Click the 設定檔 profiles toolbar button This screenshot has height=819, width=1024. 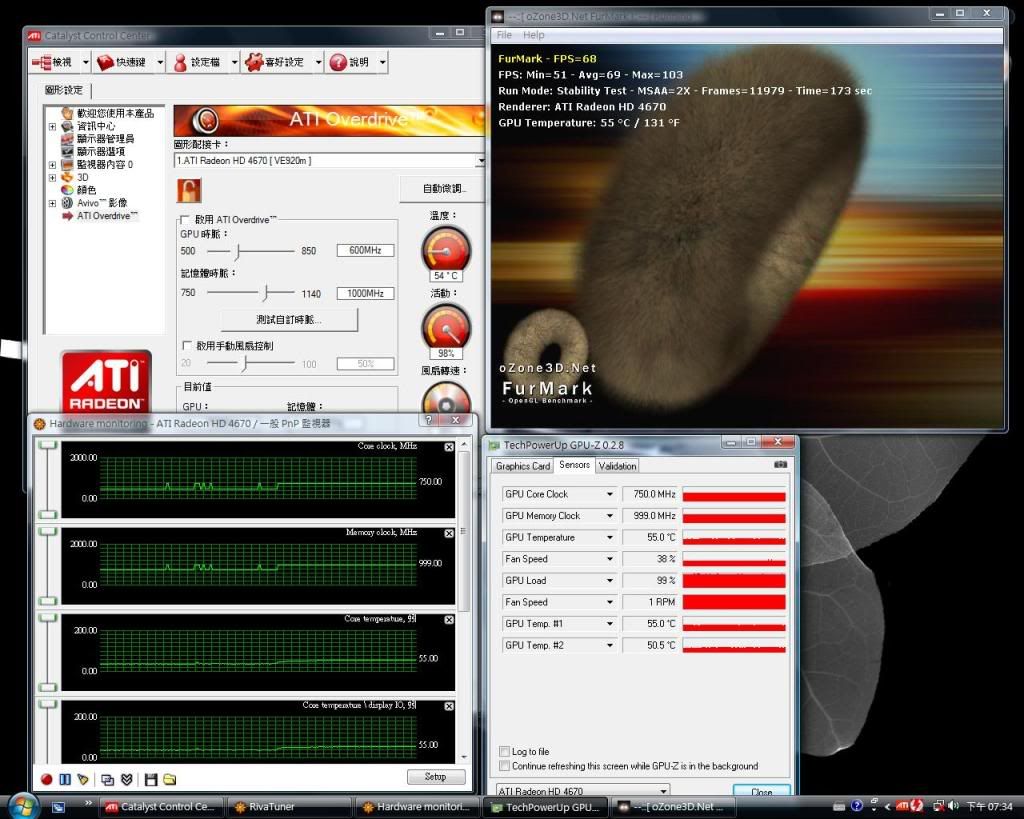[197, 62]
